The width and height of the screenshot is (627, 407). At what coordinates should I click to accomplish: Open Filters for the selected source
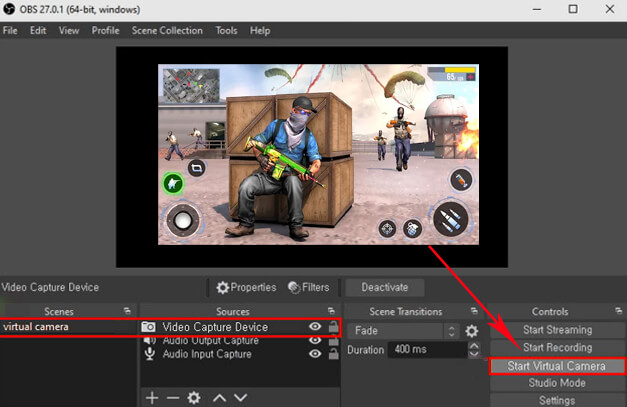(x=309, y=287)
